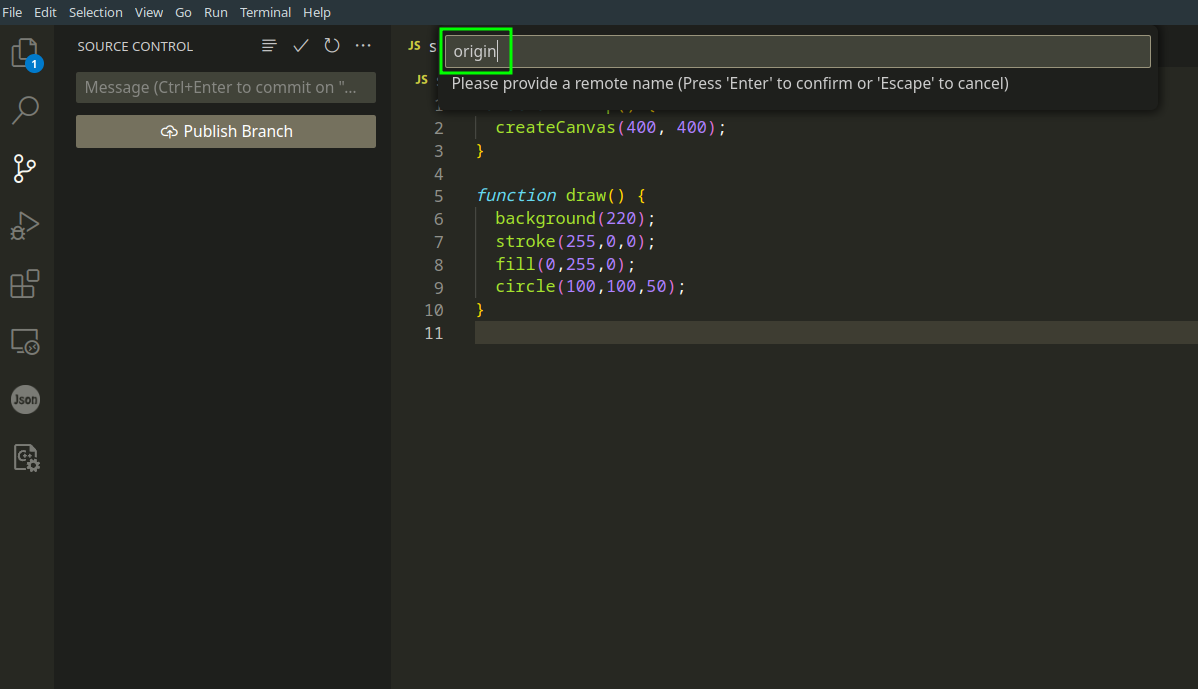
Task: Open the Run and Debug view
Action: [26, 226]
